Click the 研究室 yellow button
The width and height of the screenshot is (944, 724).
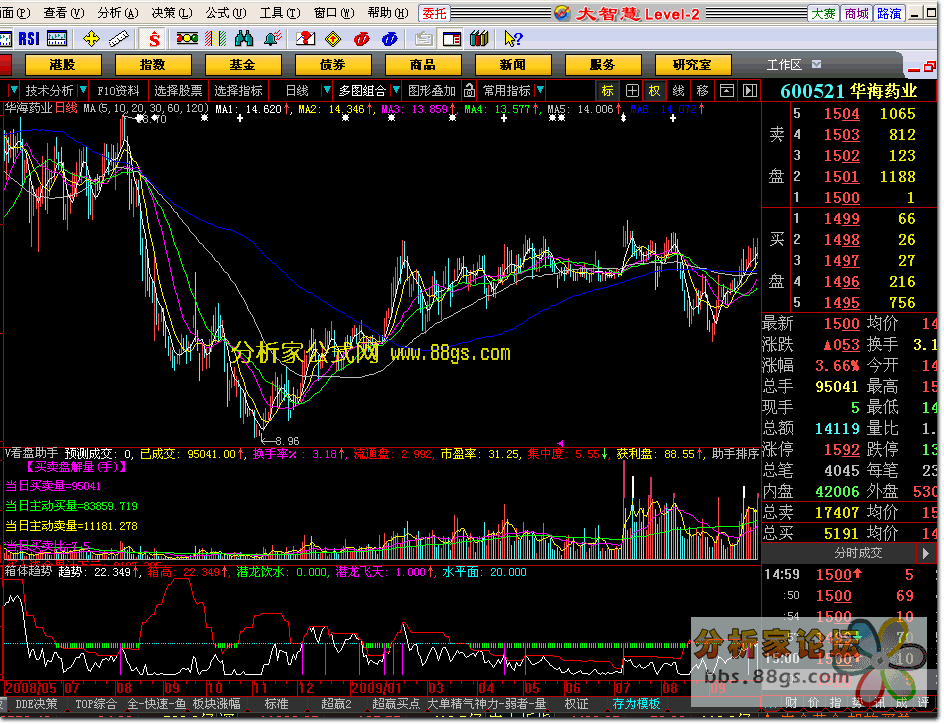coord(693,64)
